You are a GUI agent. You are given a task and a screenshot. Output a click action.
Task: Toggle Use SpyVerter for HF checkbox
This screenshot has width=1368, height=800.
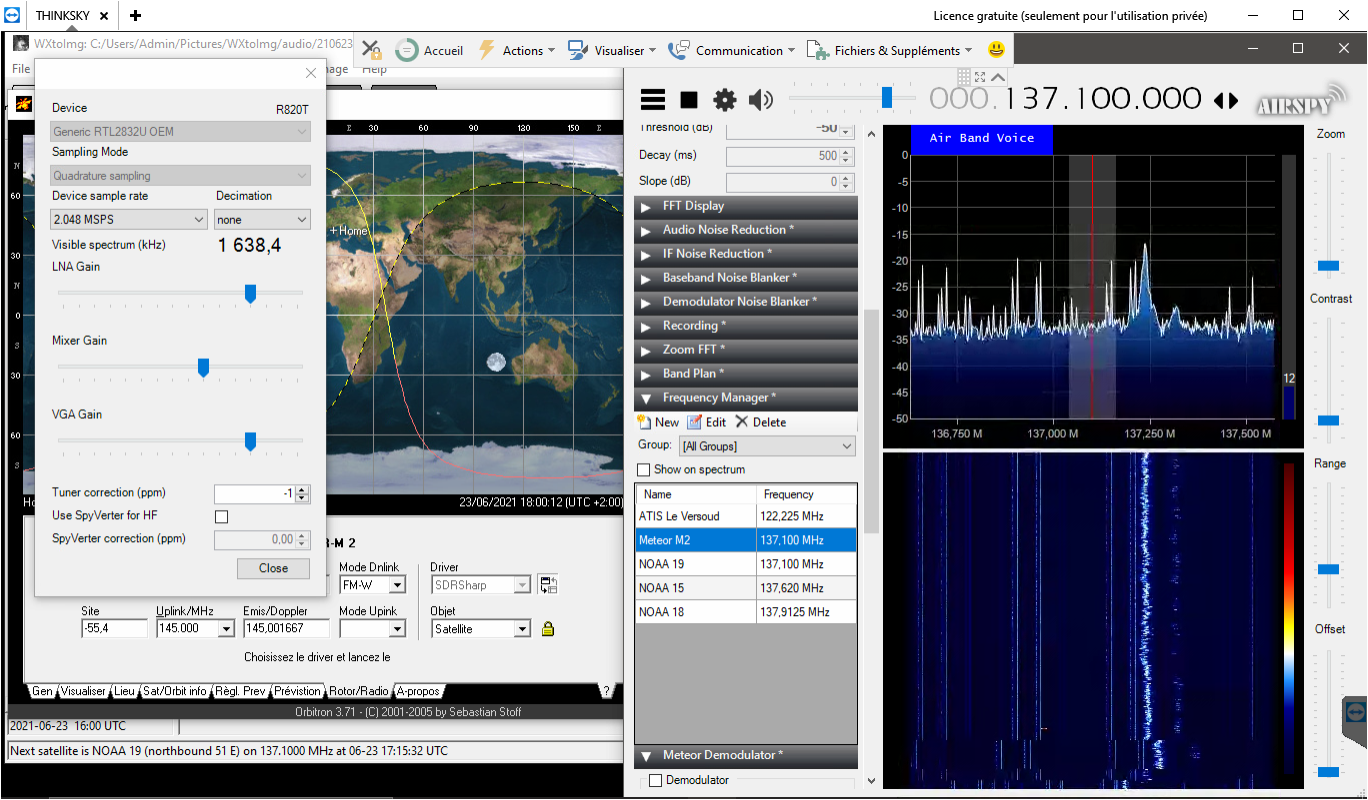click(222, 516)
